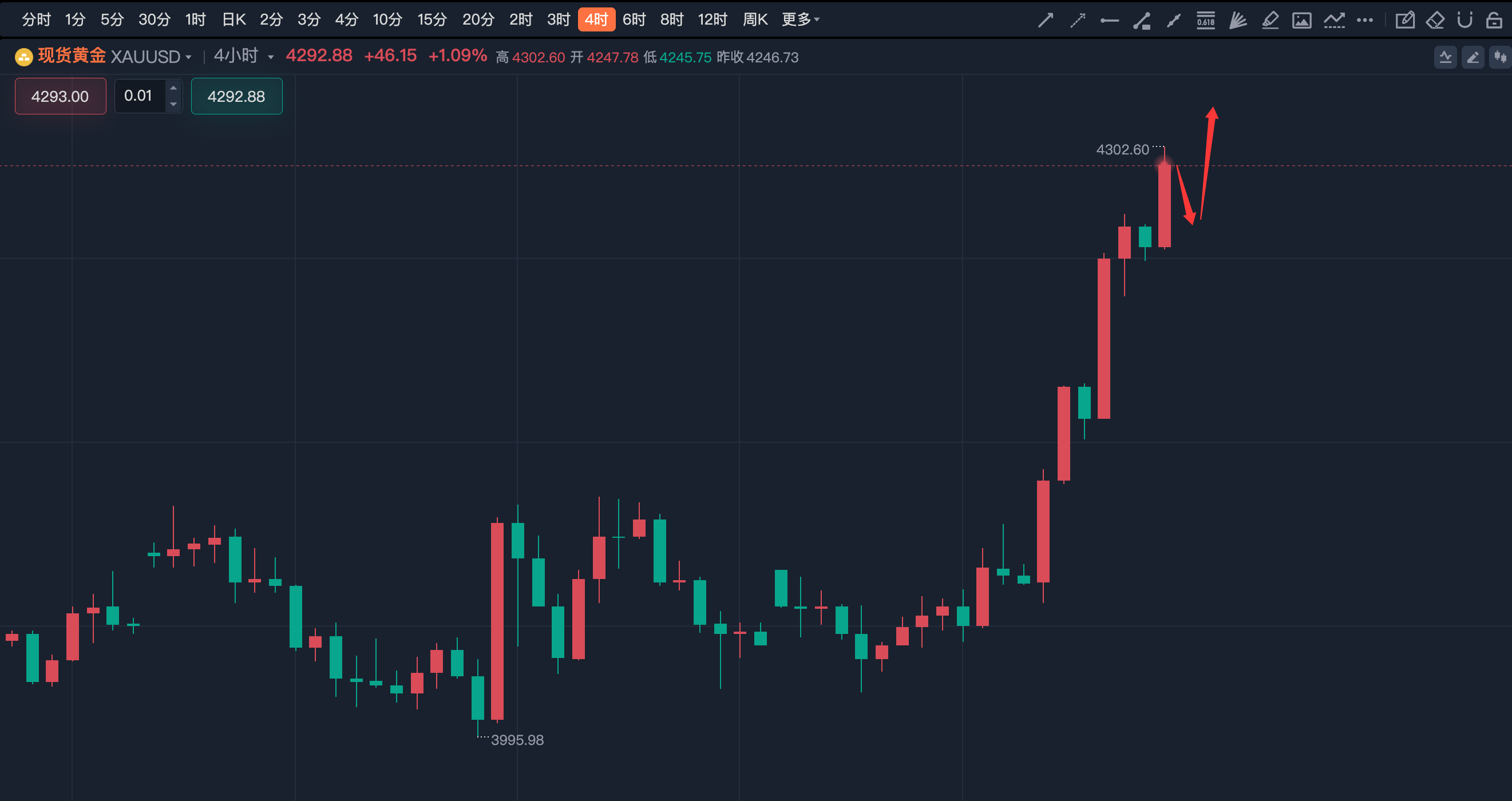
Task: Click the 0.01 lot size field
Action: pyautogui.click(x=140, y=96)
